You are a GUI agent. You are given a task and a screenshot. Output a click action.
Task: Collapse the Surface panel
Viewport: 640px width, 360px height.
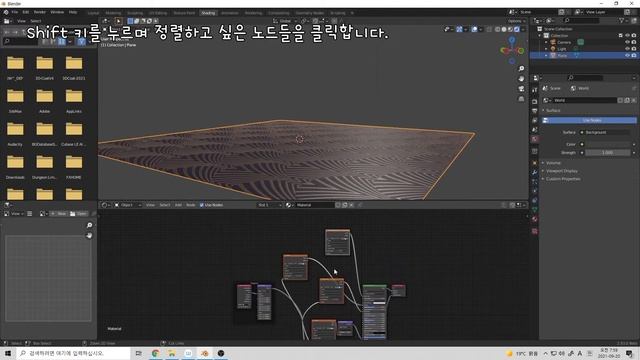[x=553, y=111]
